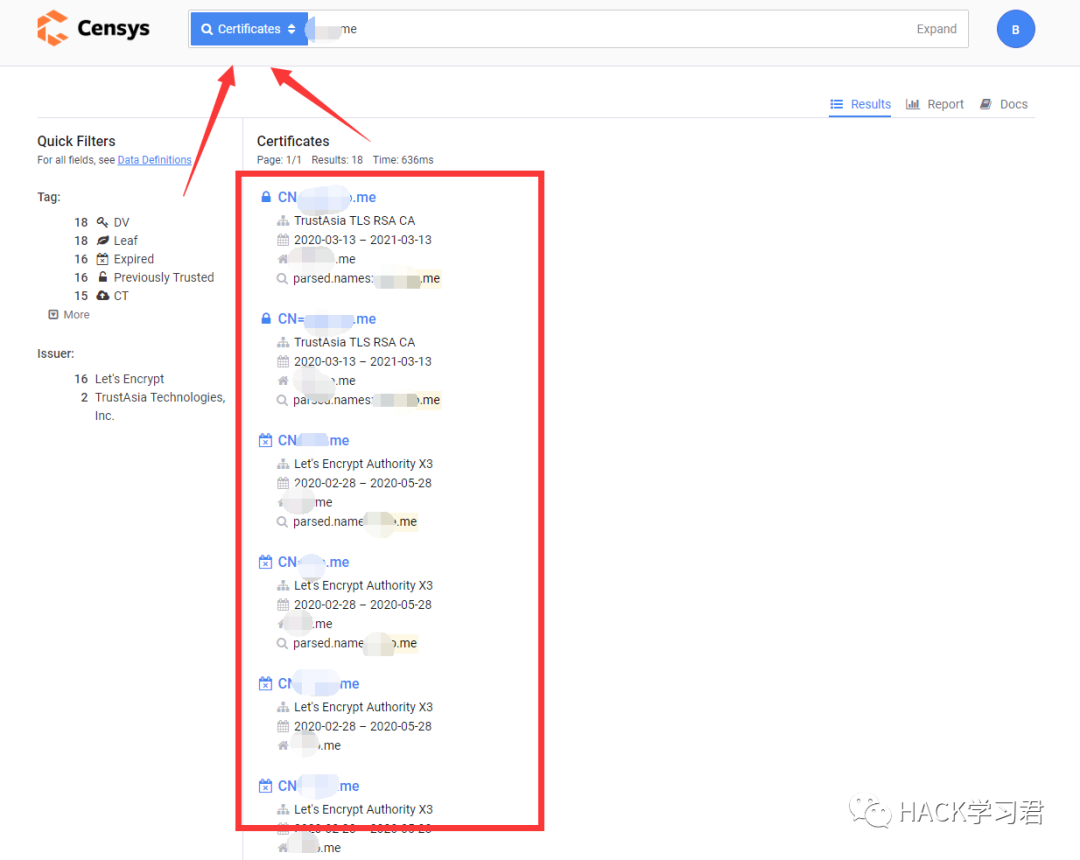Image resolution: width=1080 pixels, height=860 pixels.
Task: Click the Time: 636ms text
Action: click(x=403, y=160)
